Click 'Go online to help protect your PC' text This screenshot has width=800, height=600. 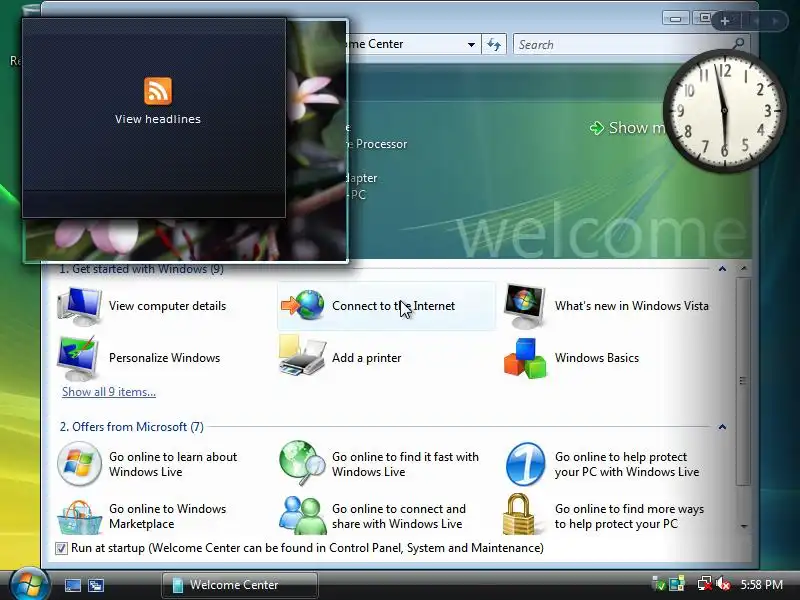[627, 464]
